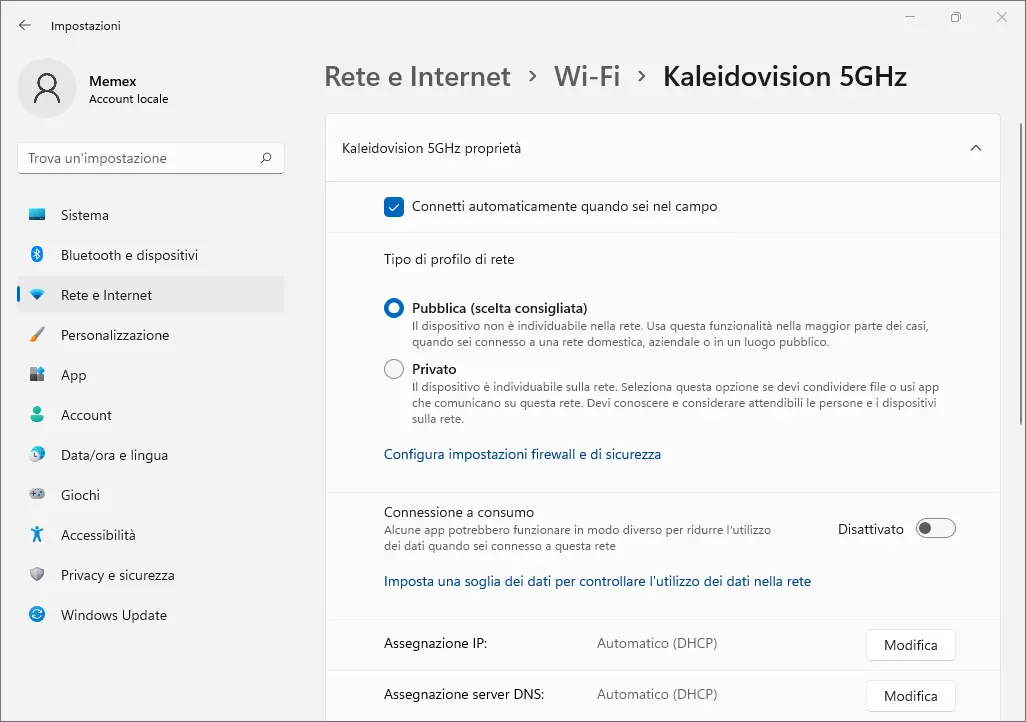Click the Personalizzazione paintbrush icon

point(37,334)
